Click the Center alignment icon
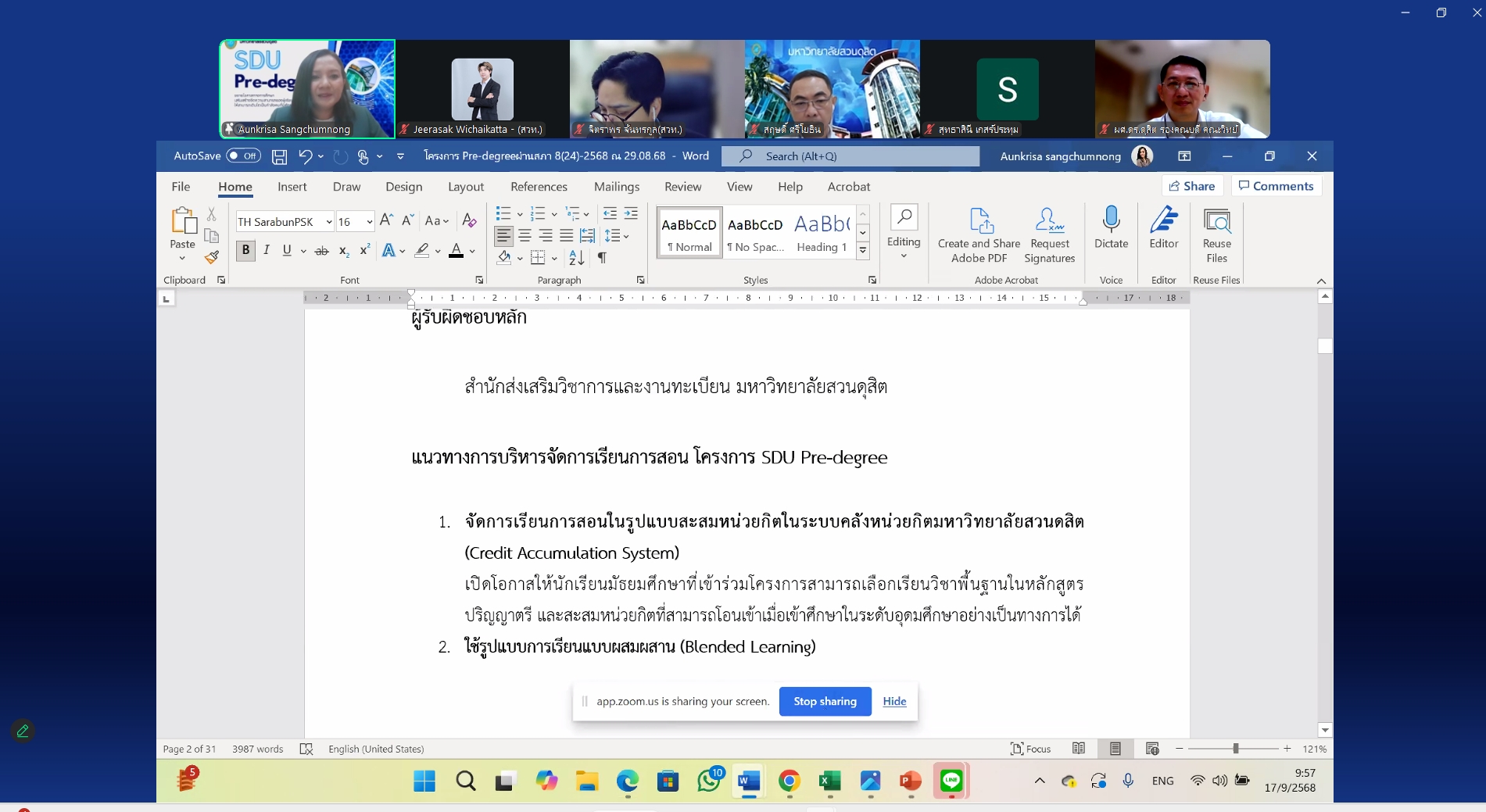1486x812 pixels. 525,236
